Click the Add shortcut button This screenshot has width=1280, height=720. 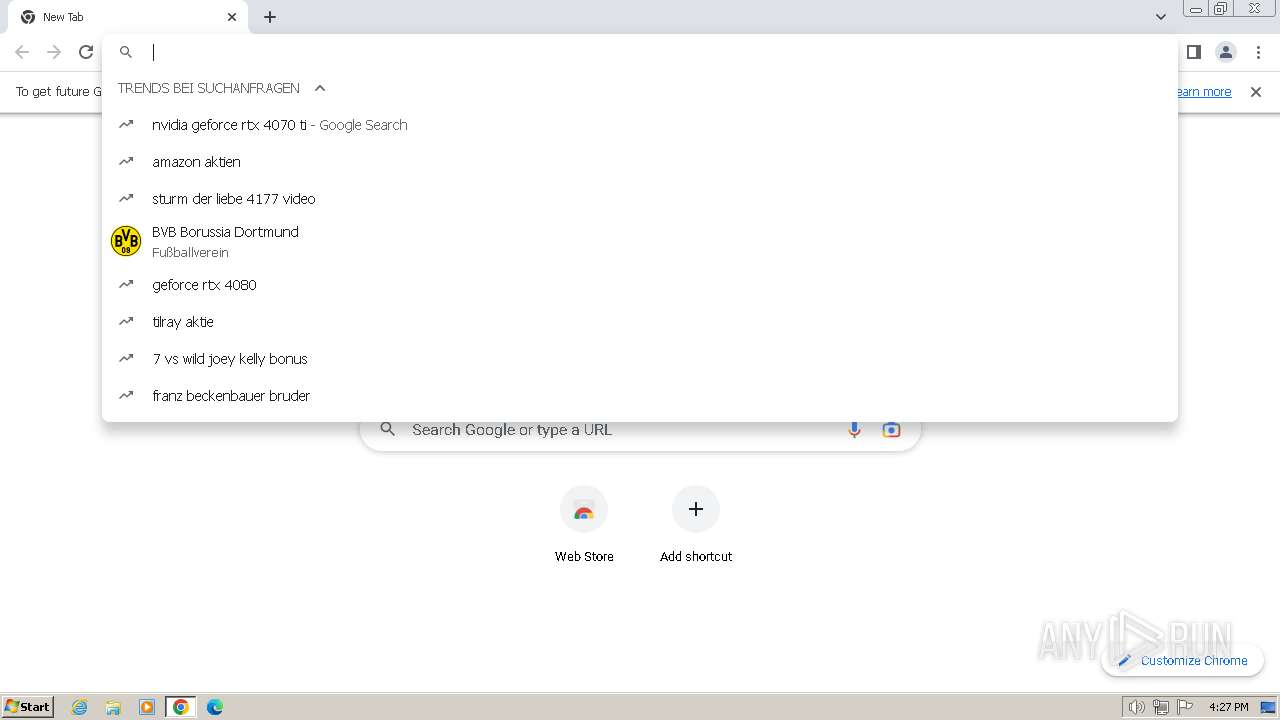(696, 525)
